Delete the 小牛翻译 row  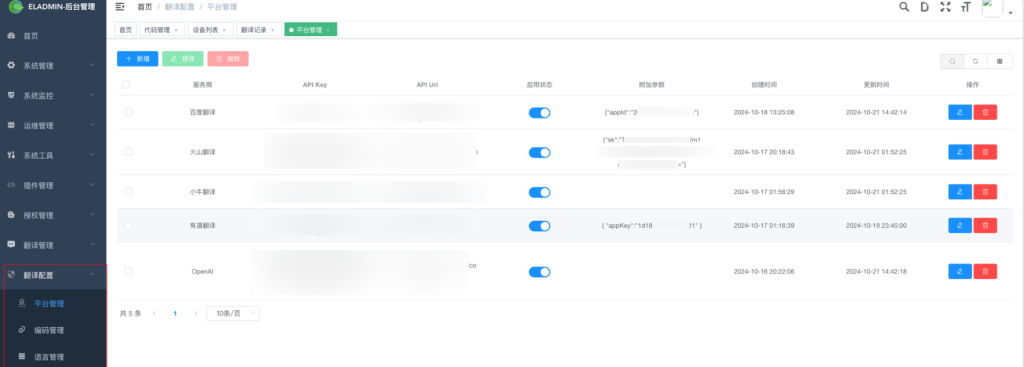tap(985, 192)
